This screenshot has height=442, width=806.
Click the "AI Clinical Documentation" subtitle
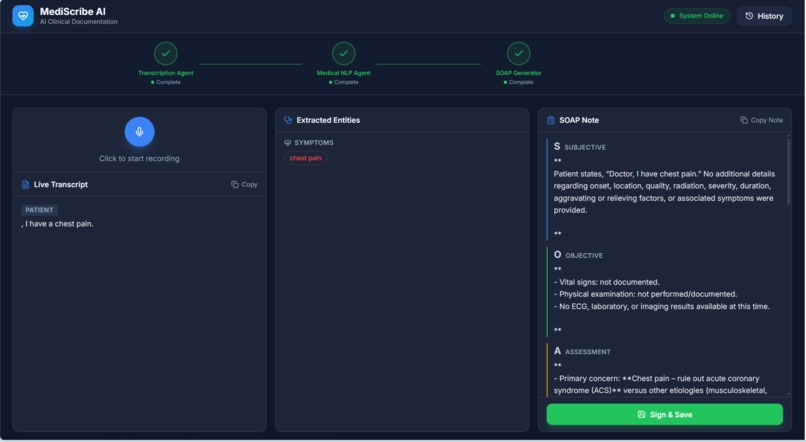[79, 22]
